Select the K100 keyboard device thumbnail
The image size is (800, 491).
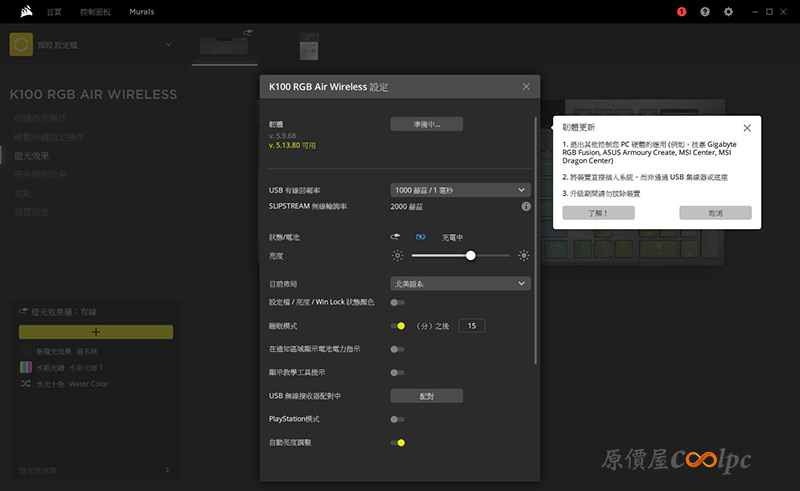[x=224, y=45]
